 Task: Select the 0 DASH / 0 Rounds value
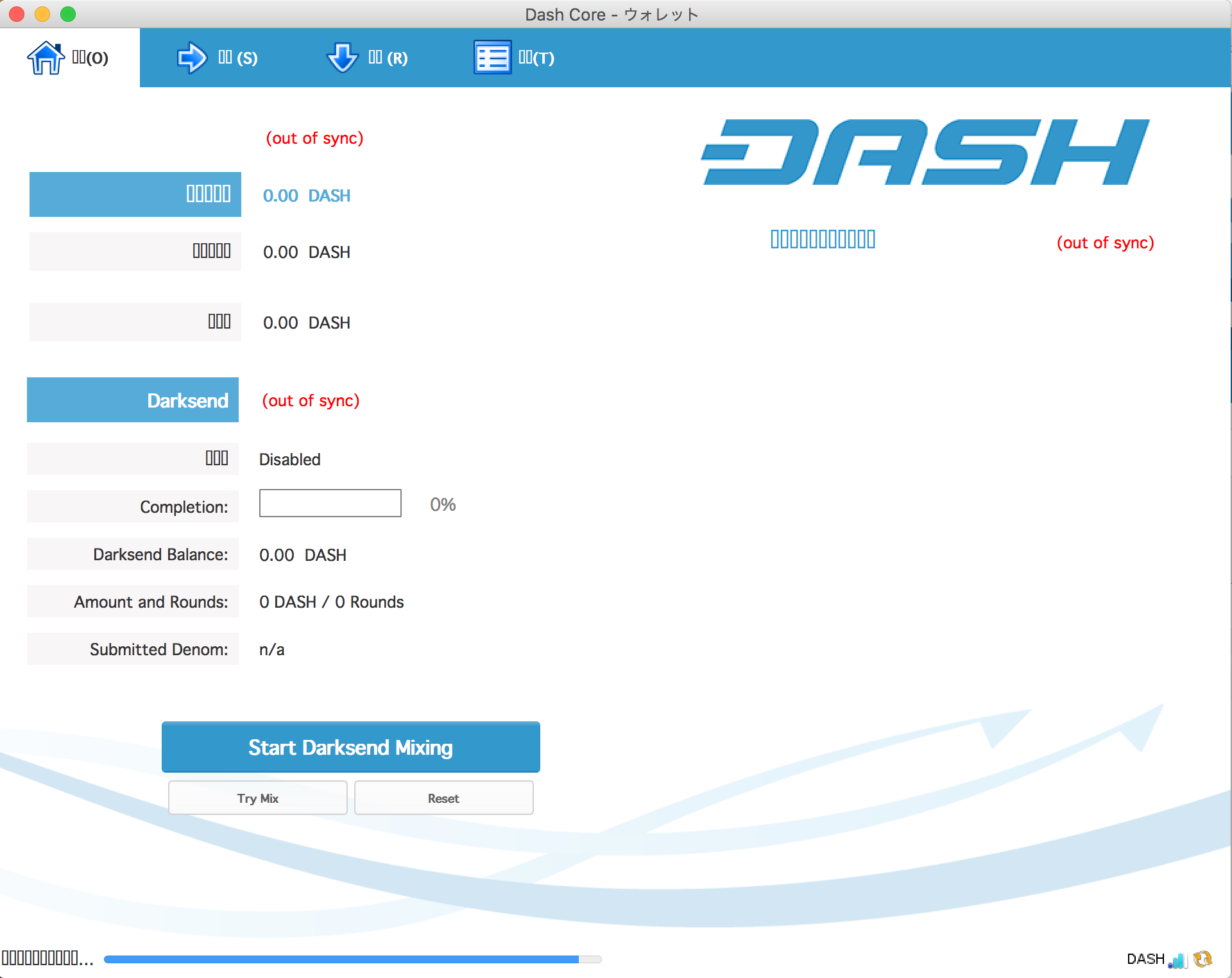tap(332, 602)
